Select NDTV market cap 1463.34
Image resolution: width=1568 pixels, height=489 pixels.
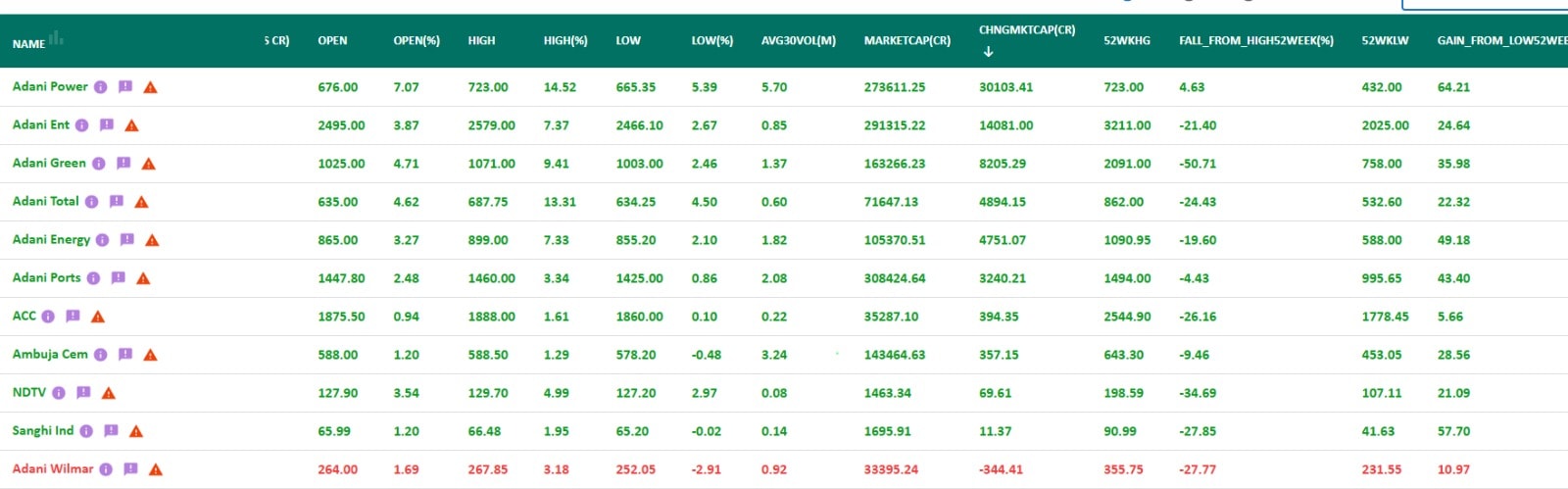coord(888,393)
